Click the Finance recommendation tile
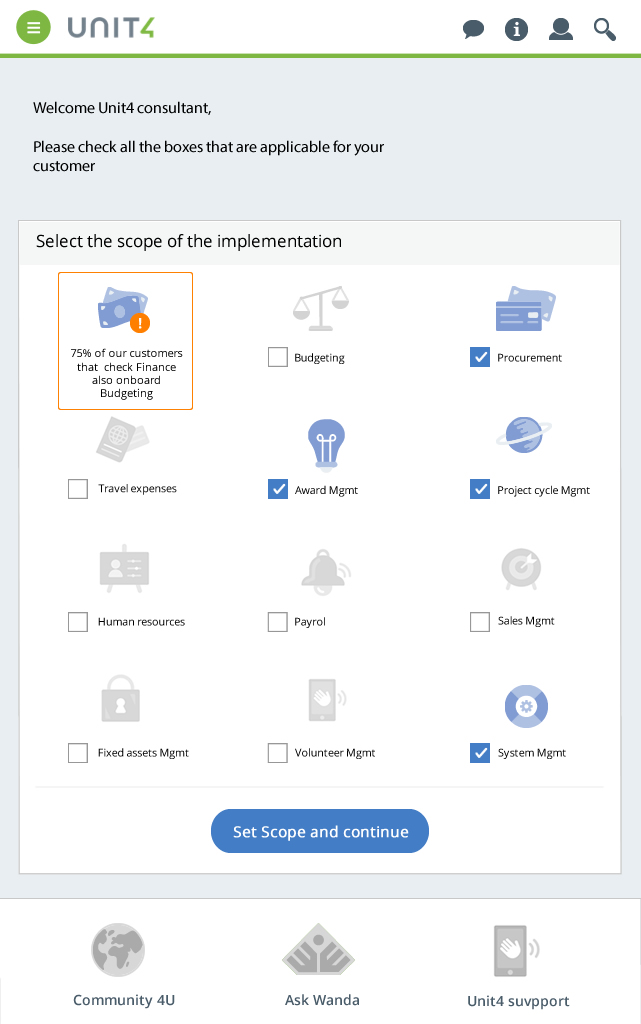 125,341
